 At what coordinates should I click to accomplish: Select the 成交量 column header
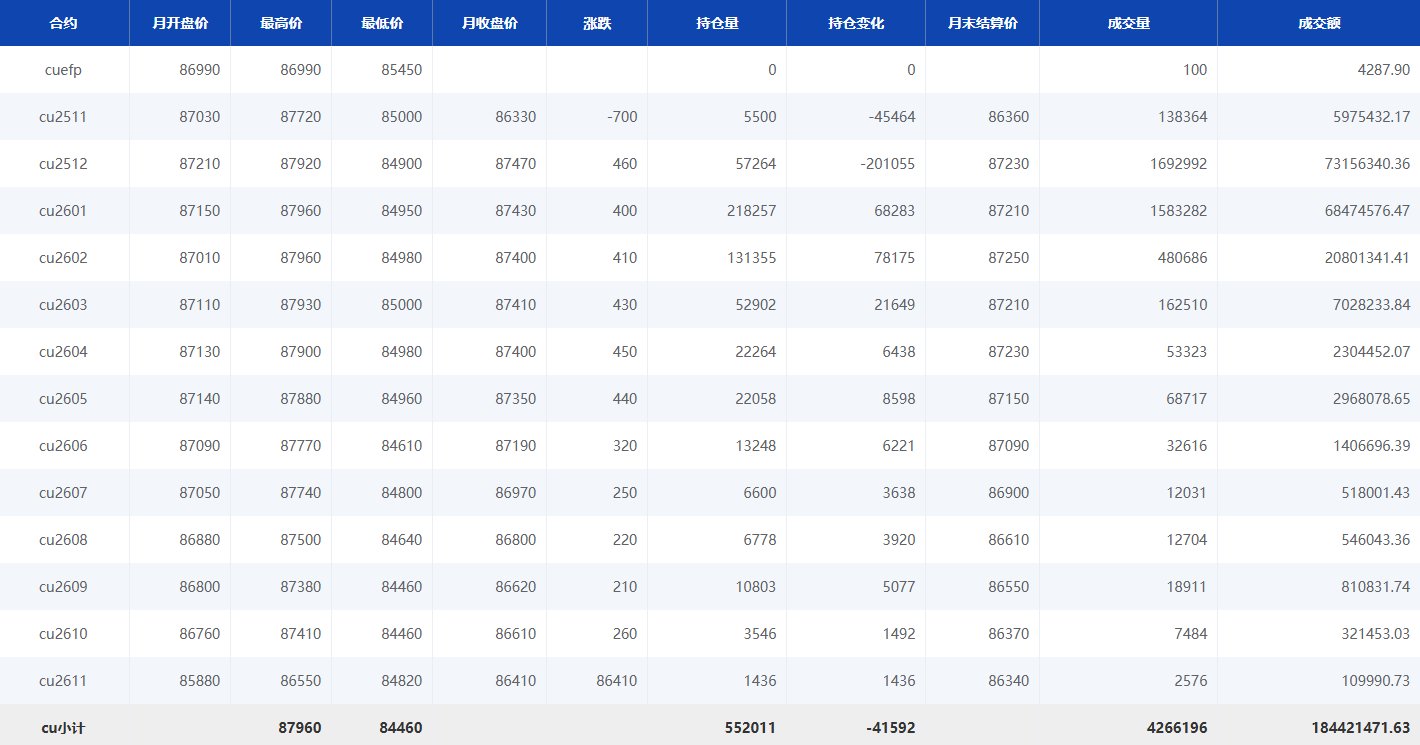1128,23
